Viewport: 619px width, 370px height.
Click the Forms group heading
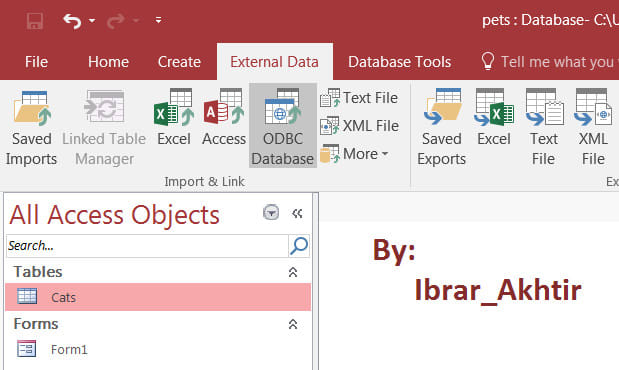tap(36, 324)
